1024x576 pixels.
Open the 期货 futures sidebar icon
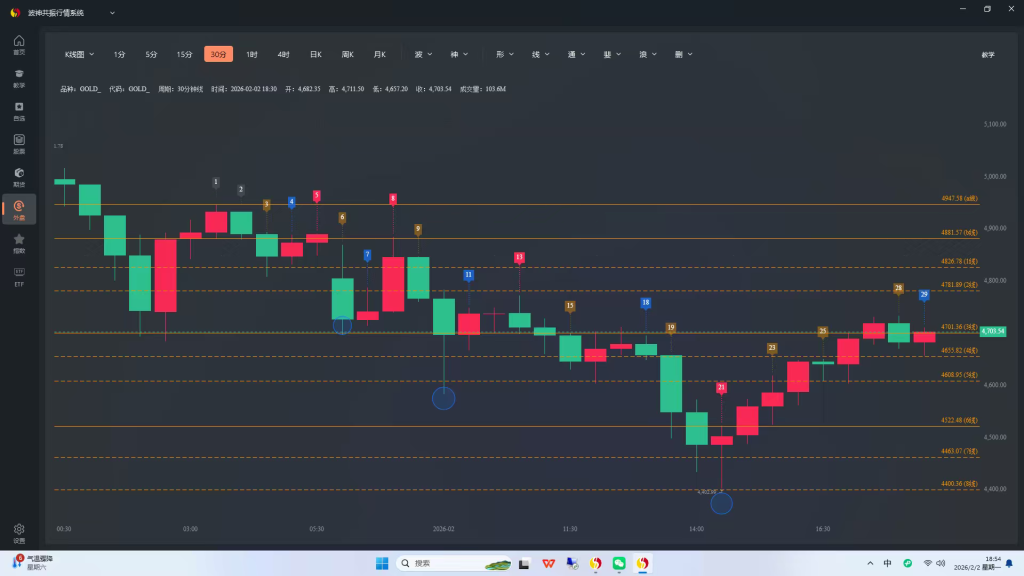coord(19,177)
